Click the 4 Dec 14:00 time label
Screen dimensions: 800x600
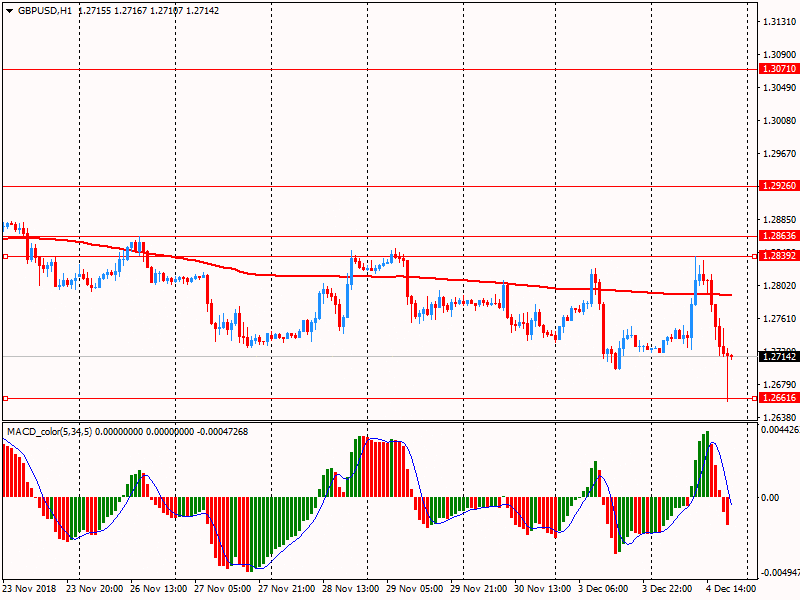pos(733,590)
